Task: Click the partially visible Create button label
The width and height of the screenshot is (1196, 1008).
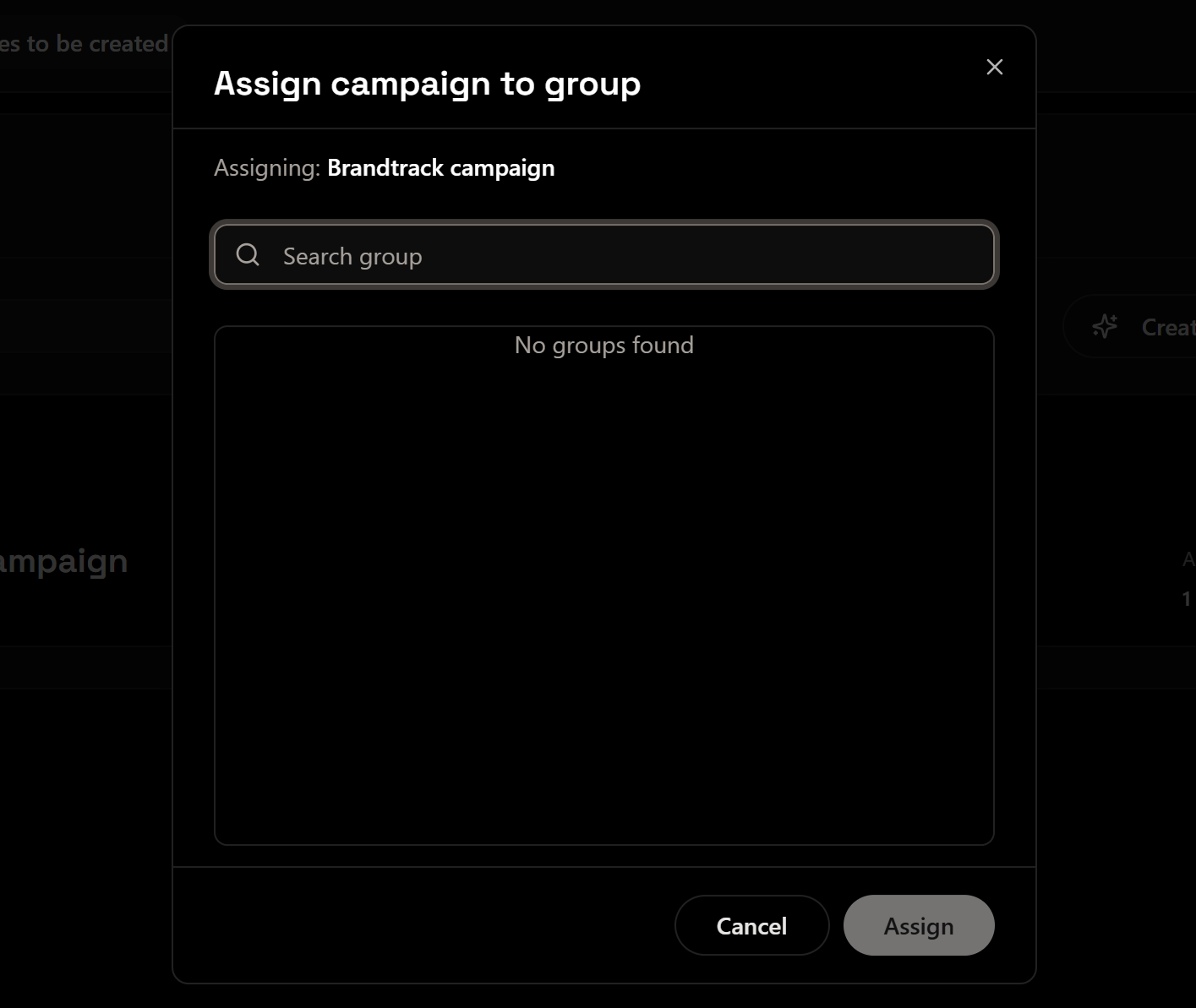Action: pos(1168,327)
